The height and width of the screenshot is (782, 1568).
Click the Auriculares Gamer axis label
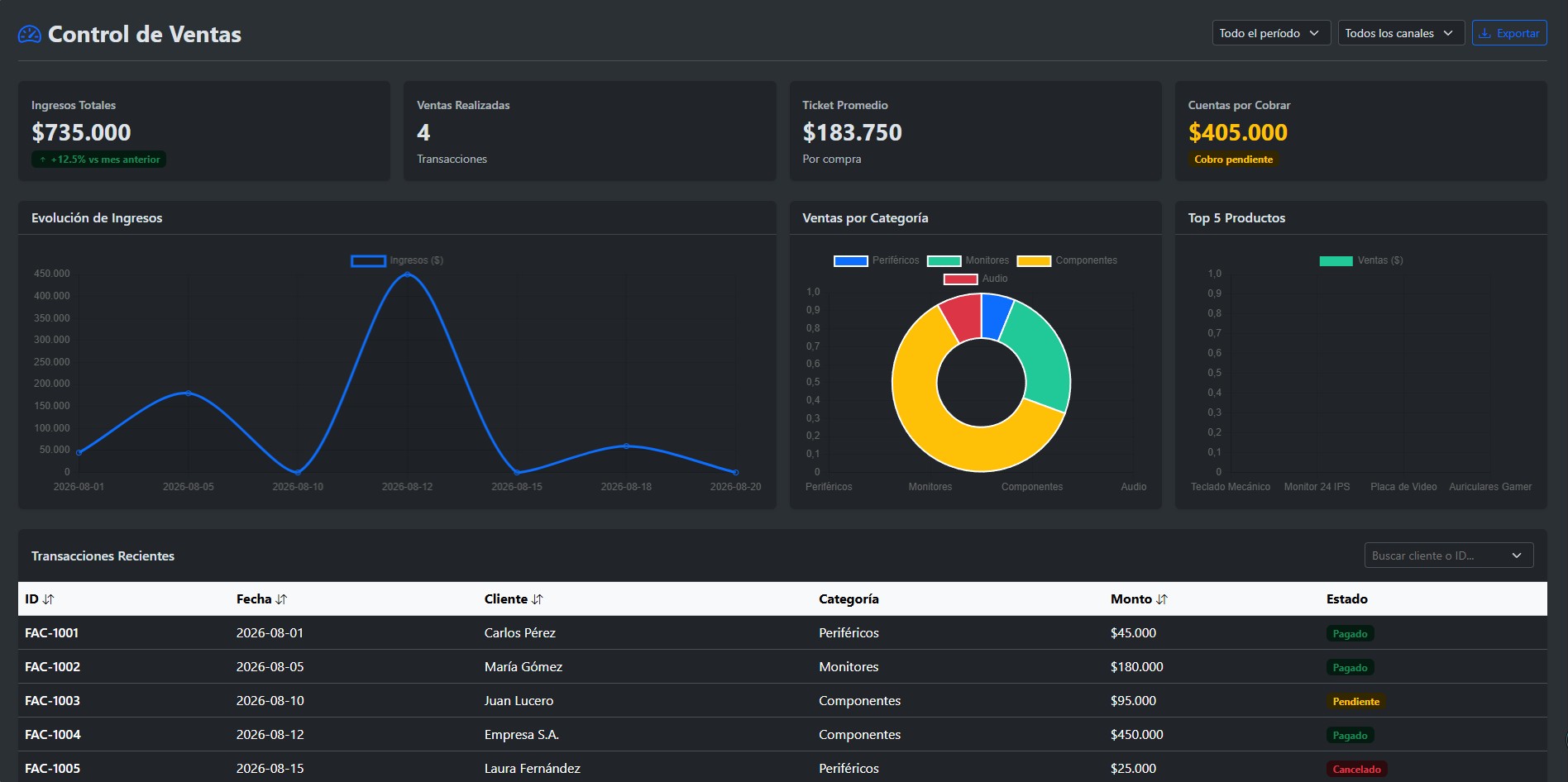point(1490,487)
